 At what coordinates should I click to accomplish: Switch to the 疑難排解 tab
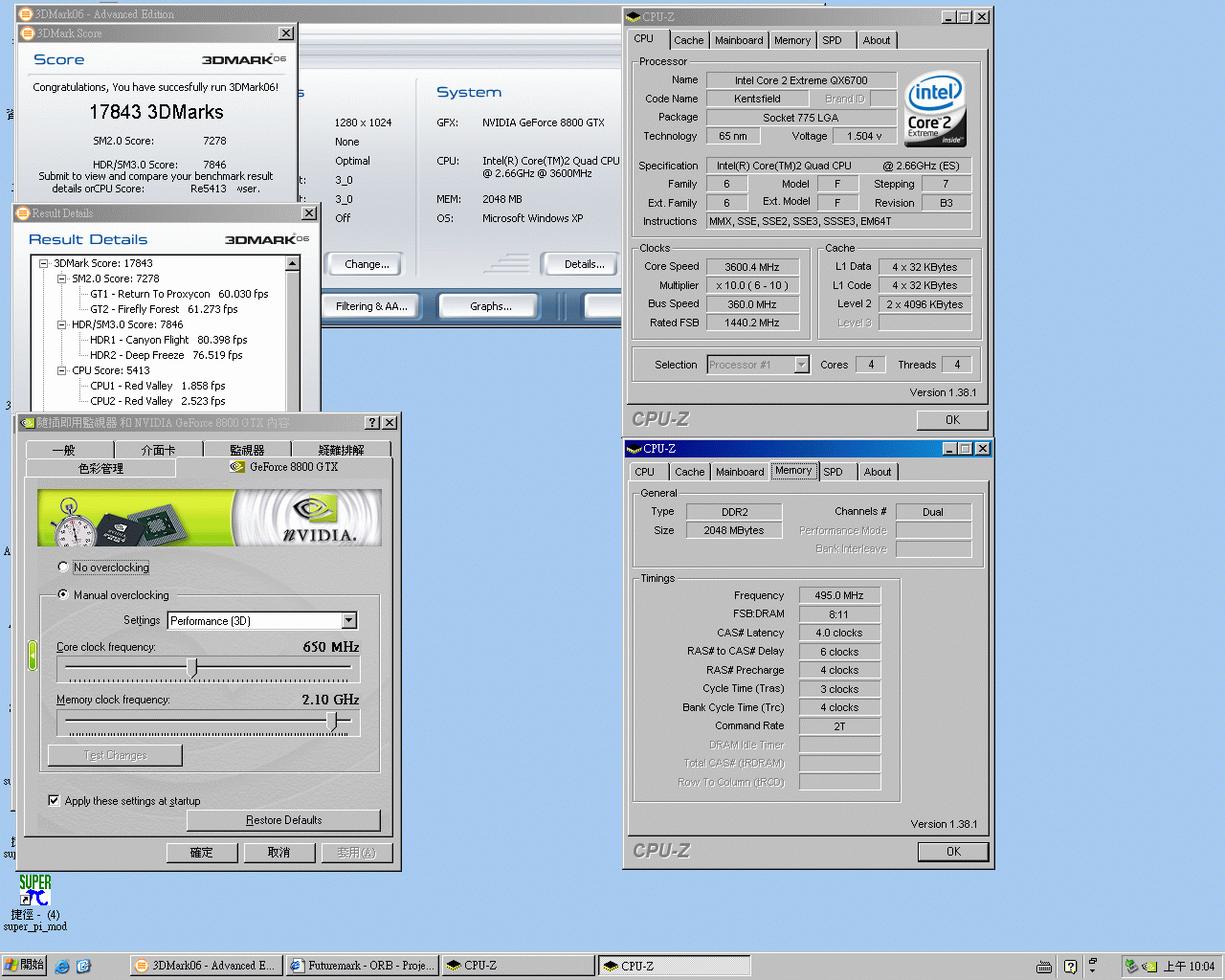click(x=341, y=449)
